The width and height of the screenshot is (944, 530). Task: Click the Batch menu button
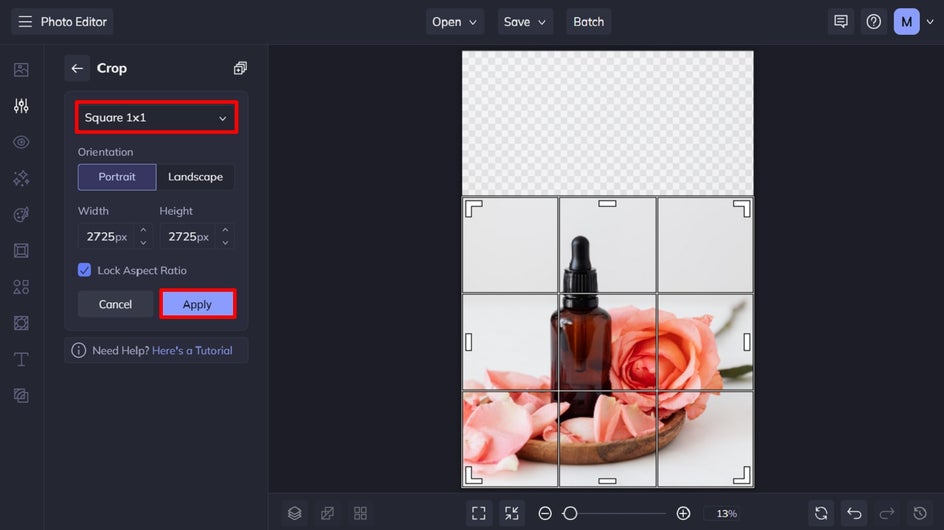[x=588, y=22]
